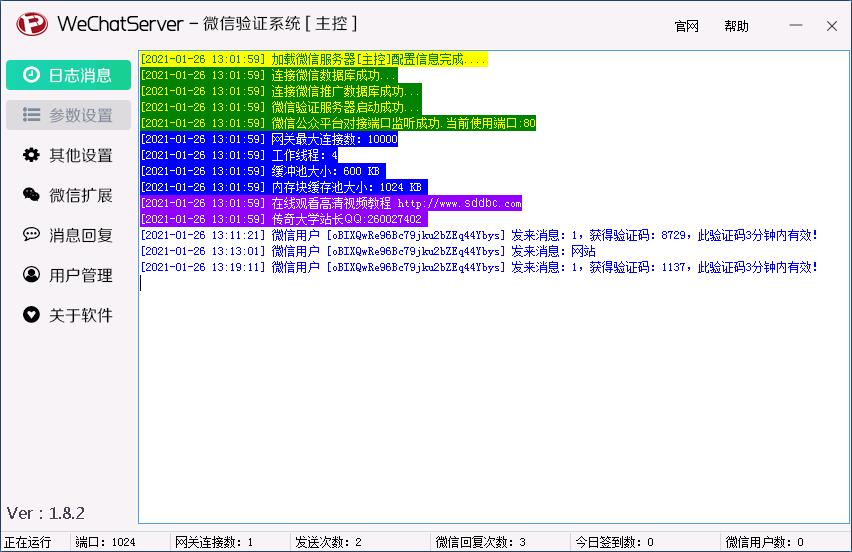Click the 正在运行 status bar entry
Viewport: 852px width, 552px height.
click(28, 542)
